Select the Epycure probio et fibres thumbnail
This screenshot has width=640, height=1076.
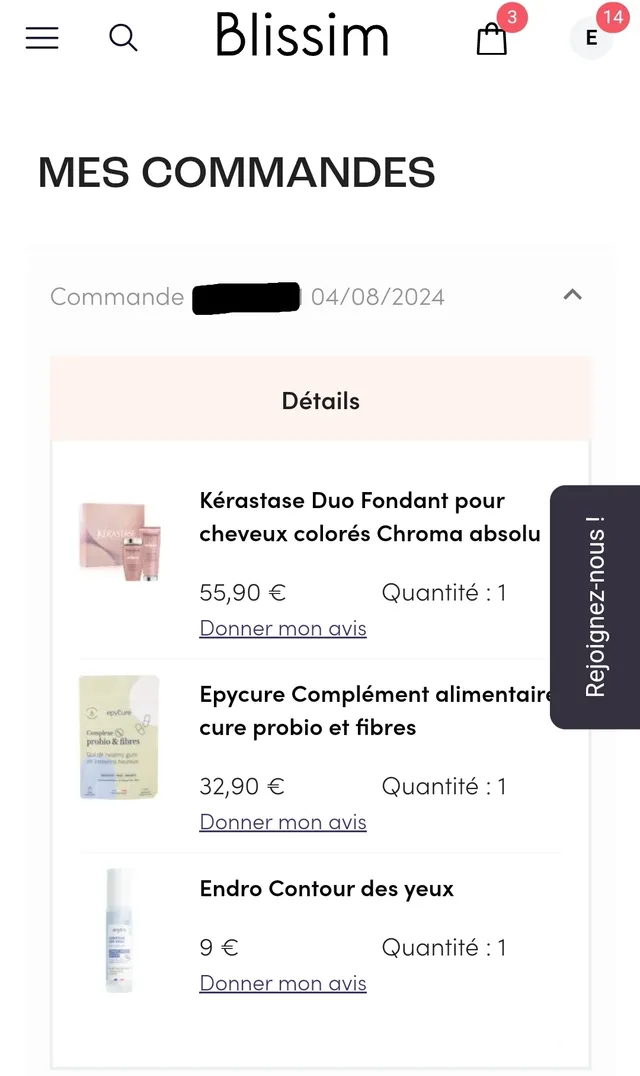118,737
